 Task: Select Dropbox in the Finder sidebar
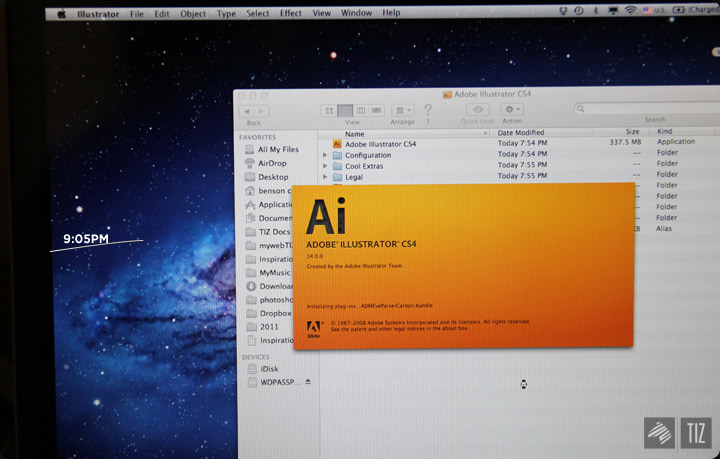pyautogui.click(x=274, y=313)
